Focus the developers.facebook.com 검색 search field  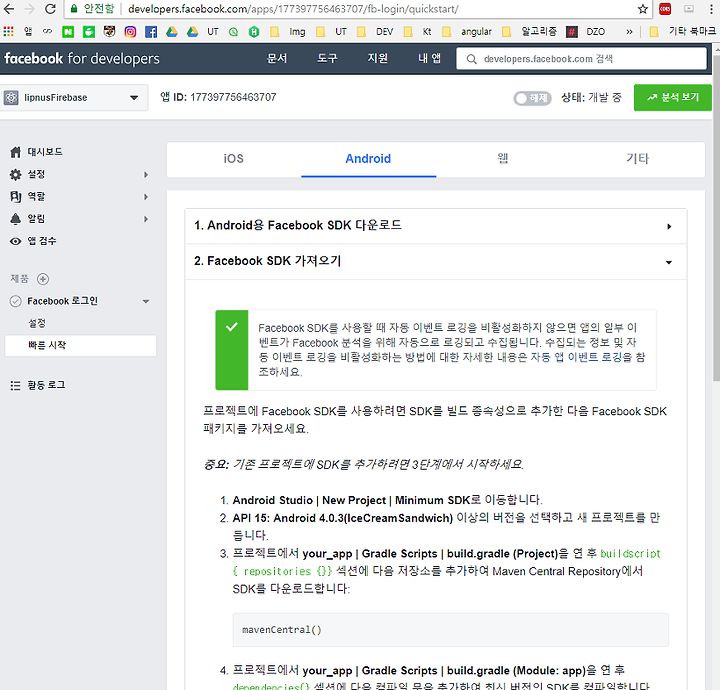tap(581, 59)
